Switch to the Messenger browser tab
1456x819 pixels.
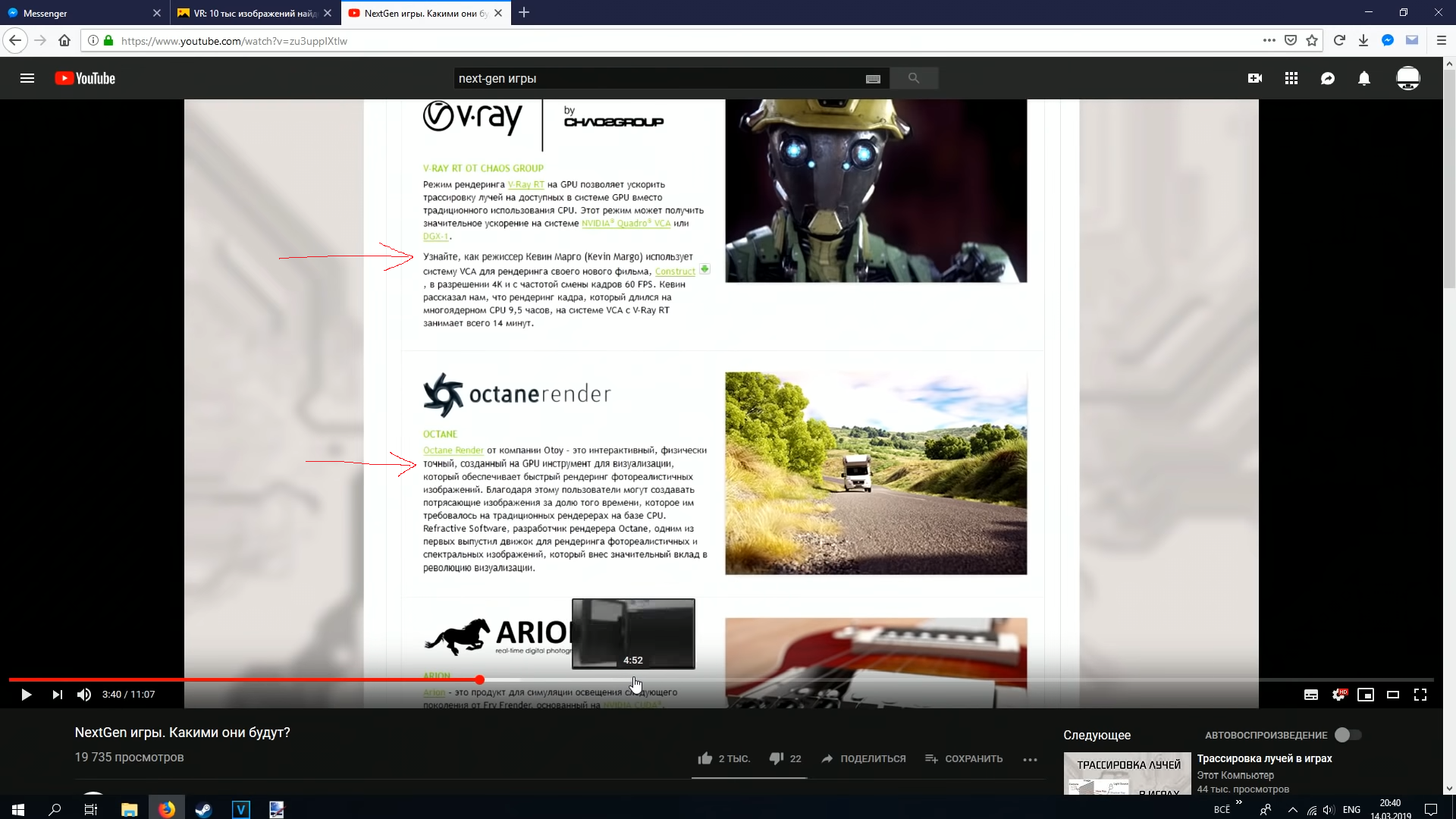76,13
